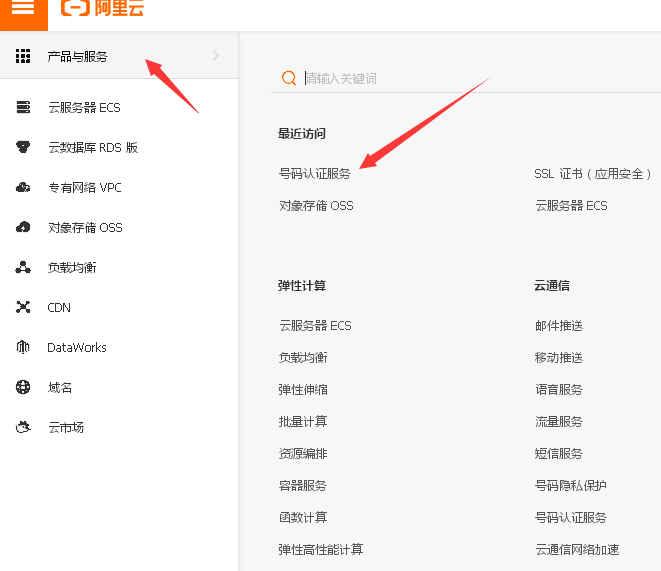This screenshot has width=661, height=571.
Task: Open recent 对象存储 OSS link
Action: pos(316,206)
